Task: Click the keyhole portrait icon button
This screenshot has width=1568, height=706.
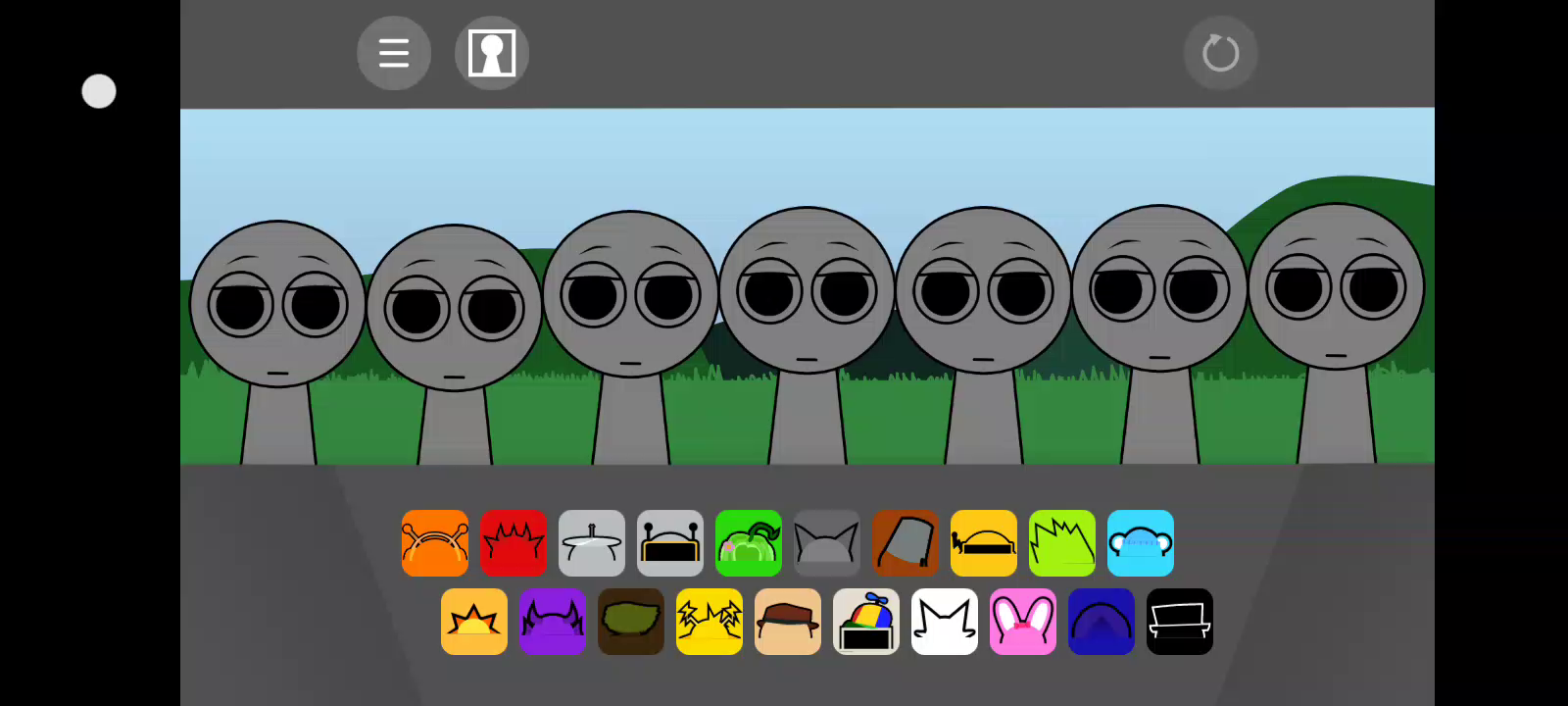Action: point(492,53)
